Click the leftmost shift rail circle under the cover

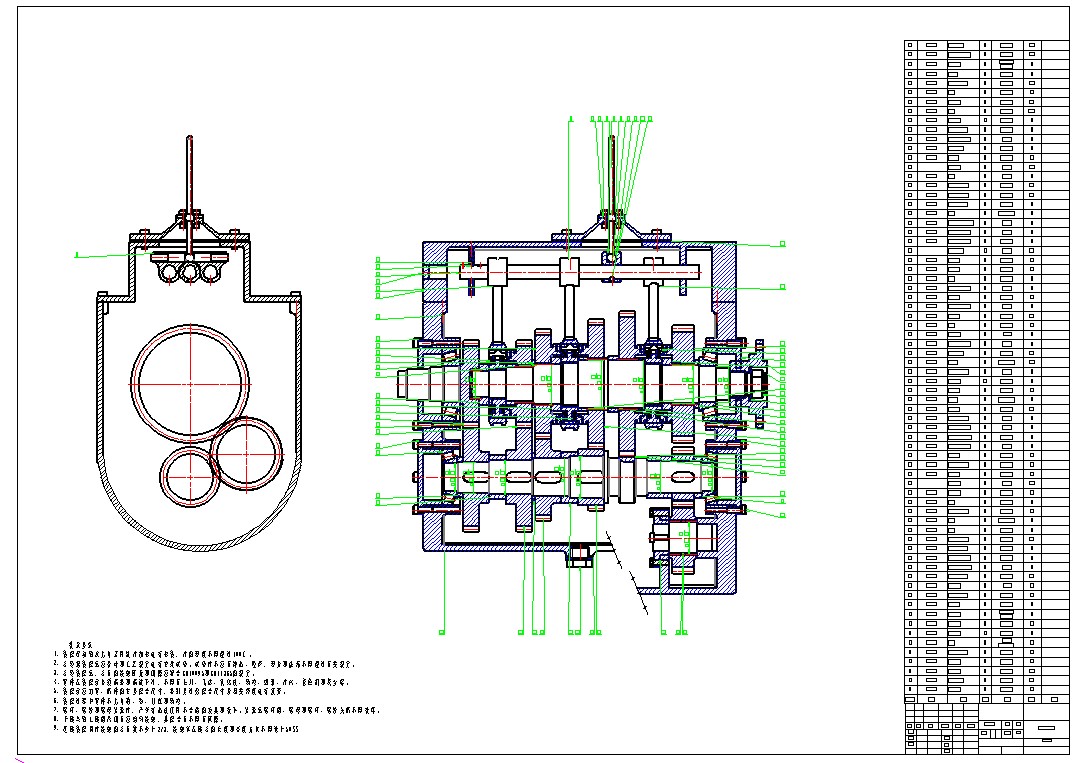point(168,271)
